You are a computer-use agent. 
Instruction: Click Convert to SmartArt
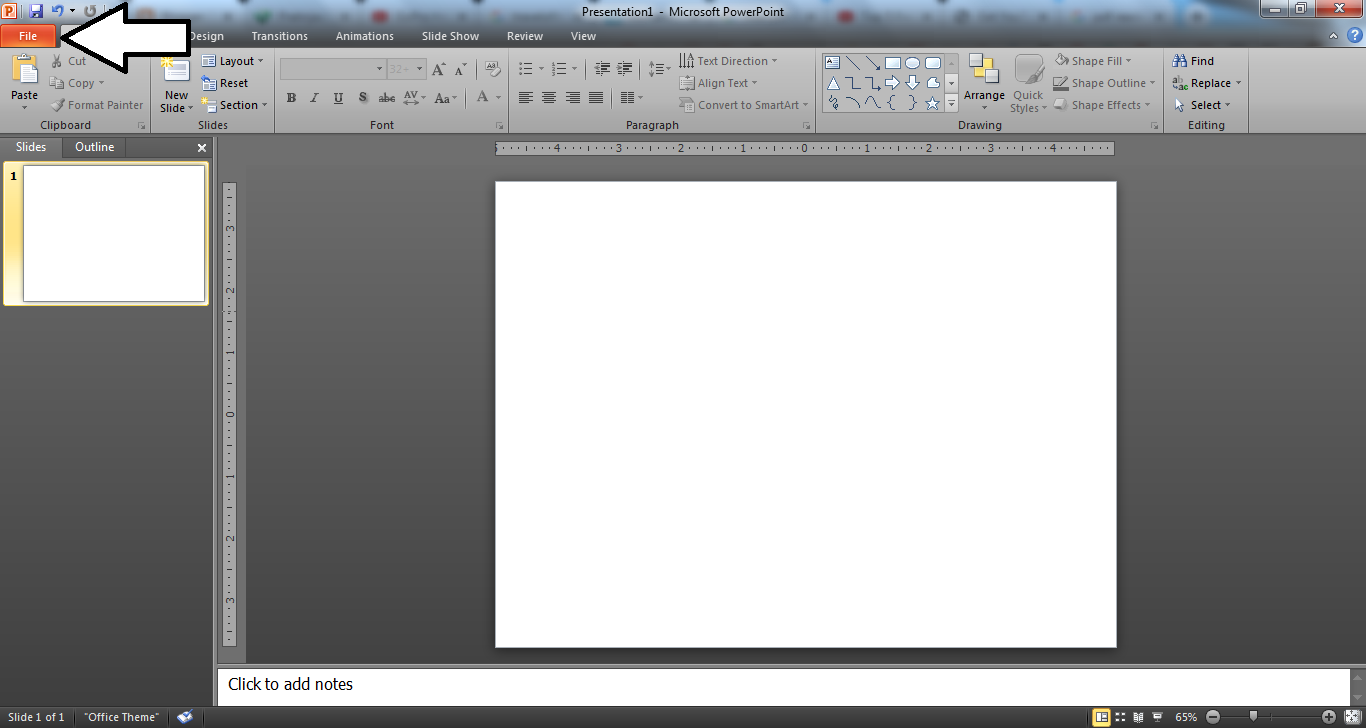click(743, 105)
